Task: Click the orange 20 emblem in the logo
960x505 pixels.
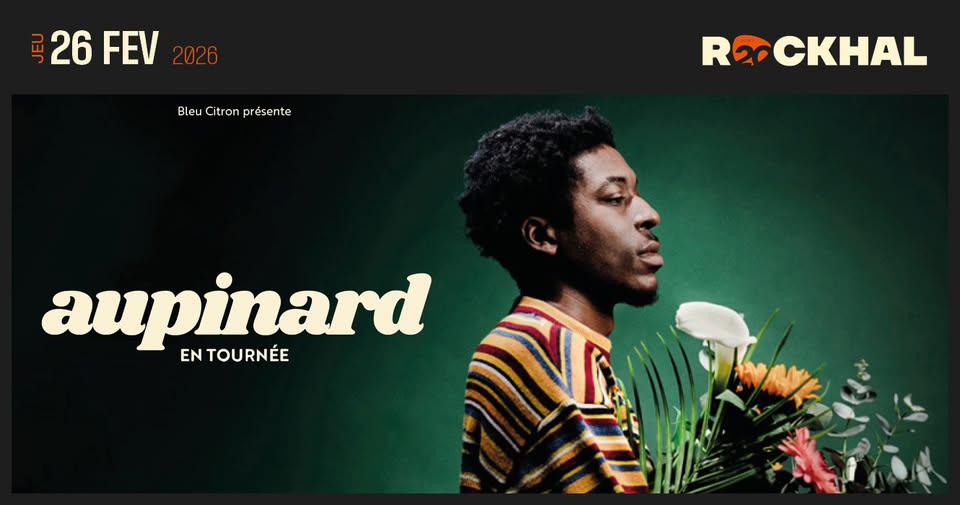Action: (751, 51)
